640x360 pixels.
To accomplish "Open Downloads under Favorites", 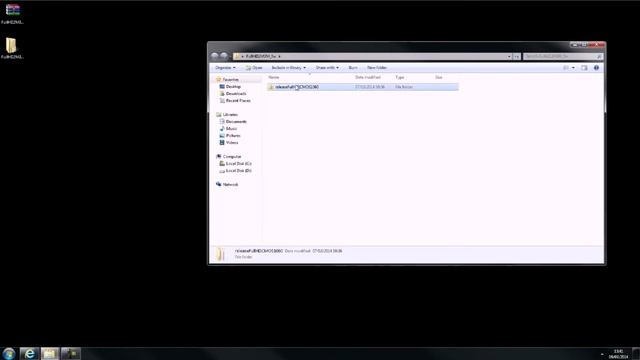I will 236,93.
